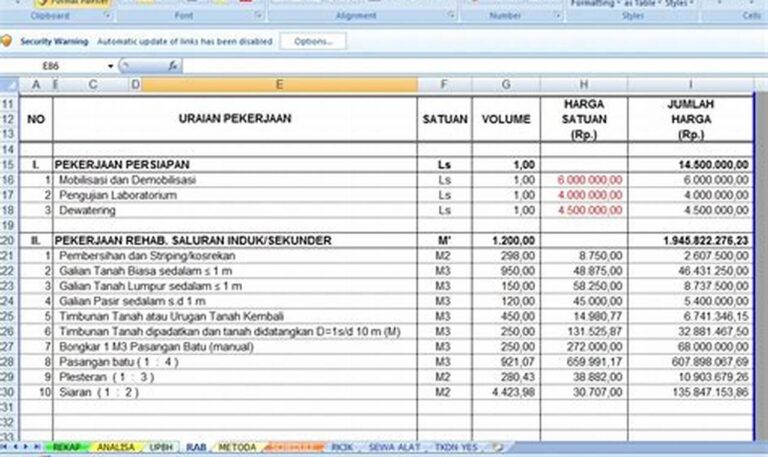The image size is (768, 457).
Task: Select the RAB sheet tab
Action: point(196,447)
